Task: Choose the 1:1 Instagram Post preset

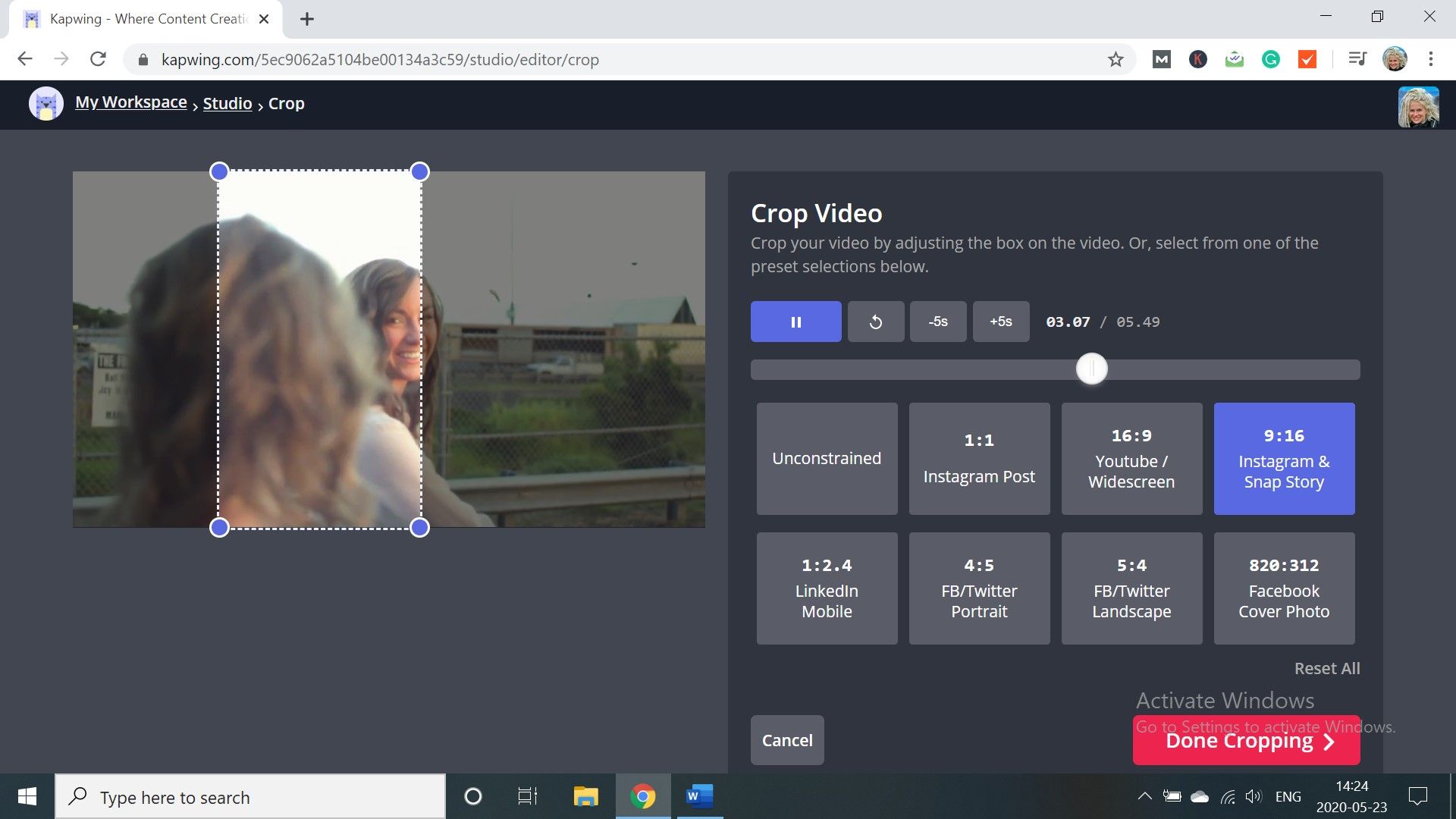Action: (979, 458)
